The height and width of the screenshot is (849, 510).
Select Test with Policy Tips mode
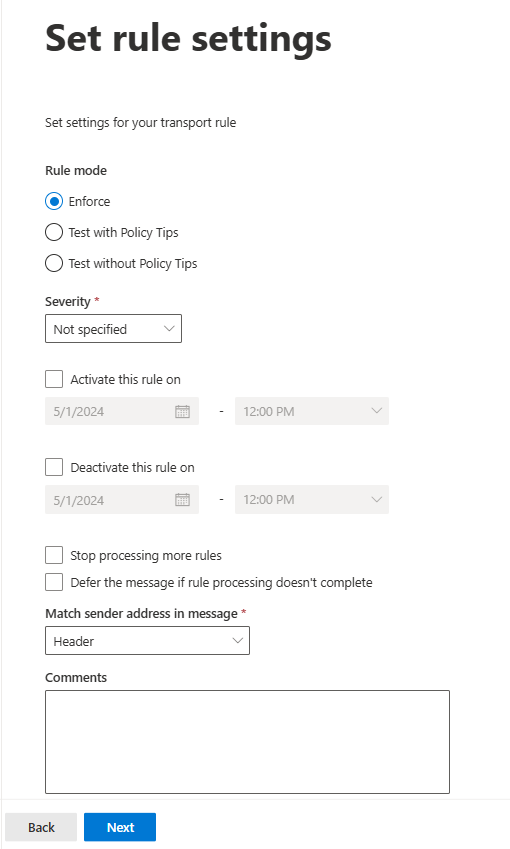tap(54, 232)
